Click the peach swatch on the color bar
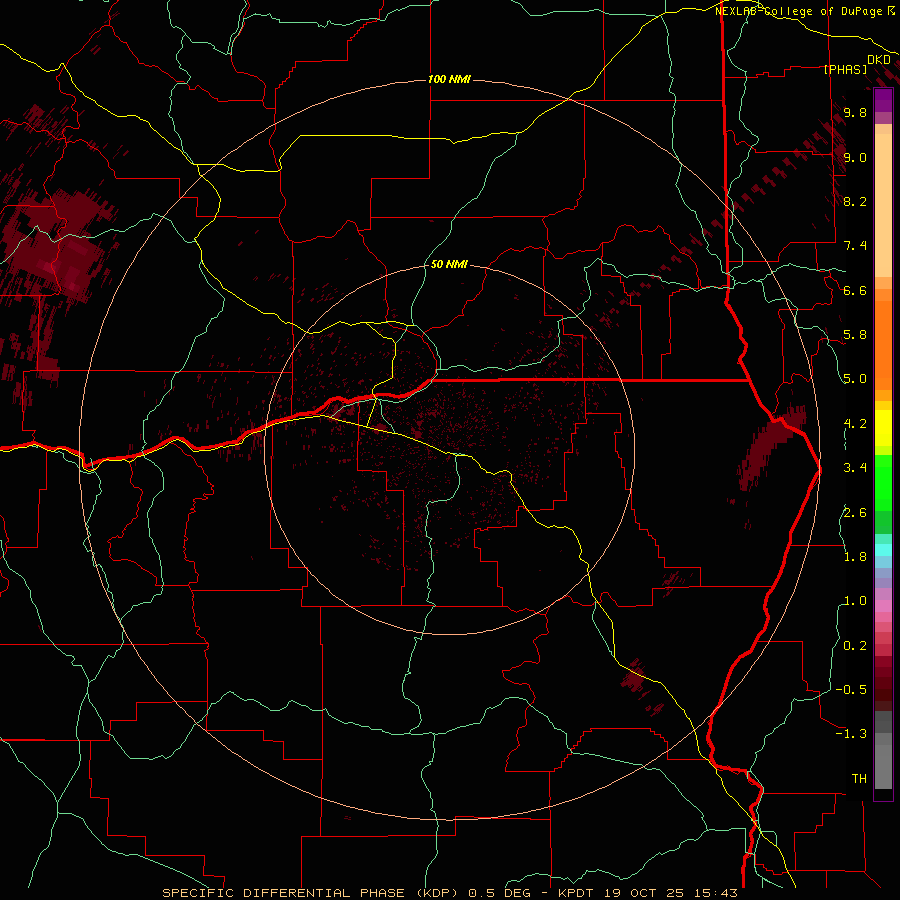Image resolution: width=900 pixels, height=900 pixels. coord(883,205)
